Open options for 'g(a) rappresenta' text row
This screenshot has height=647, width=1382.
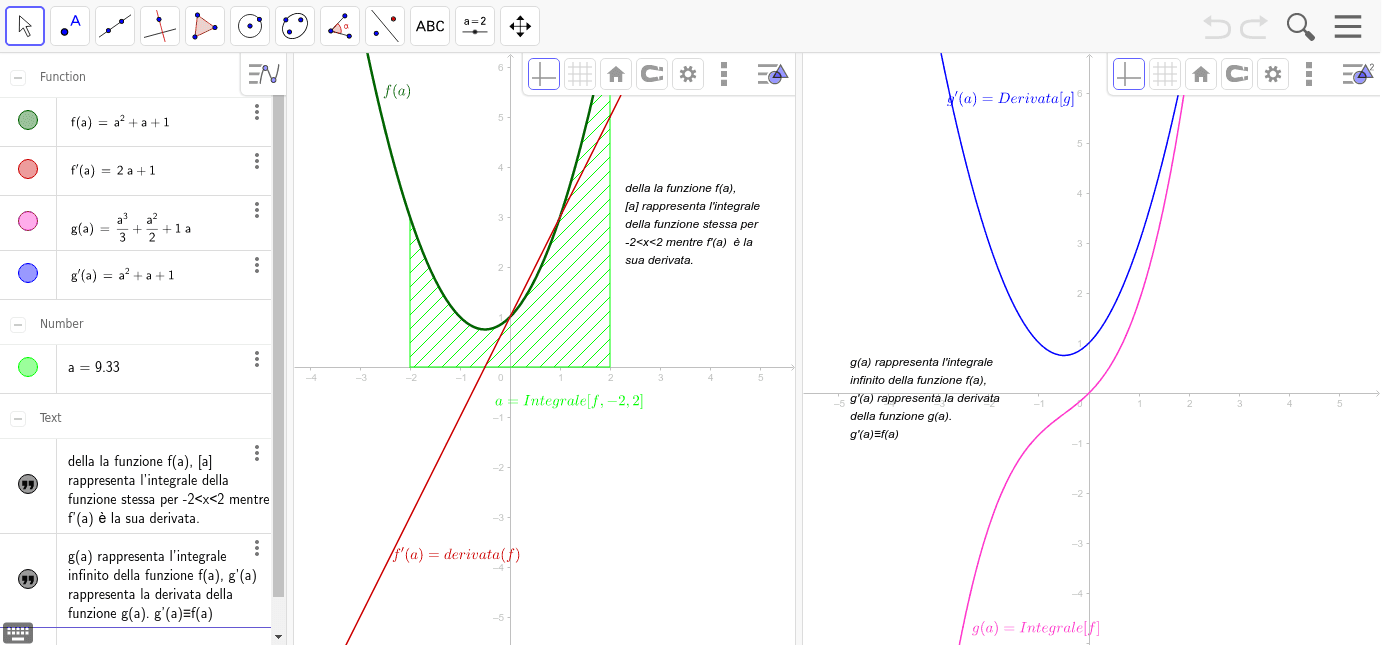coord(257,548)
